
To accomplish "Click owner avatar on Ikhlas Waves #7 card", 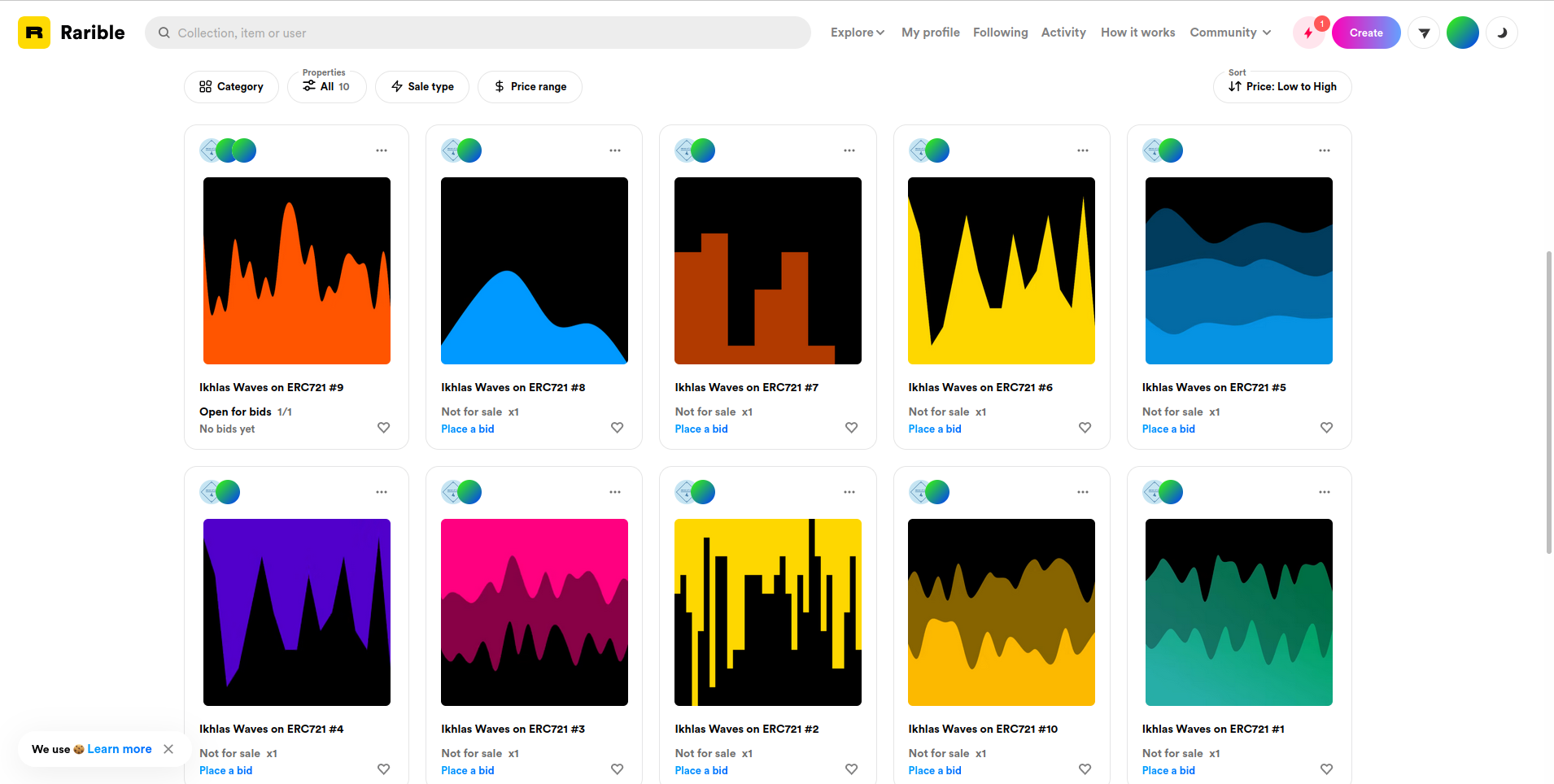I will click(703, 150).
